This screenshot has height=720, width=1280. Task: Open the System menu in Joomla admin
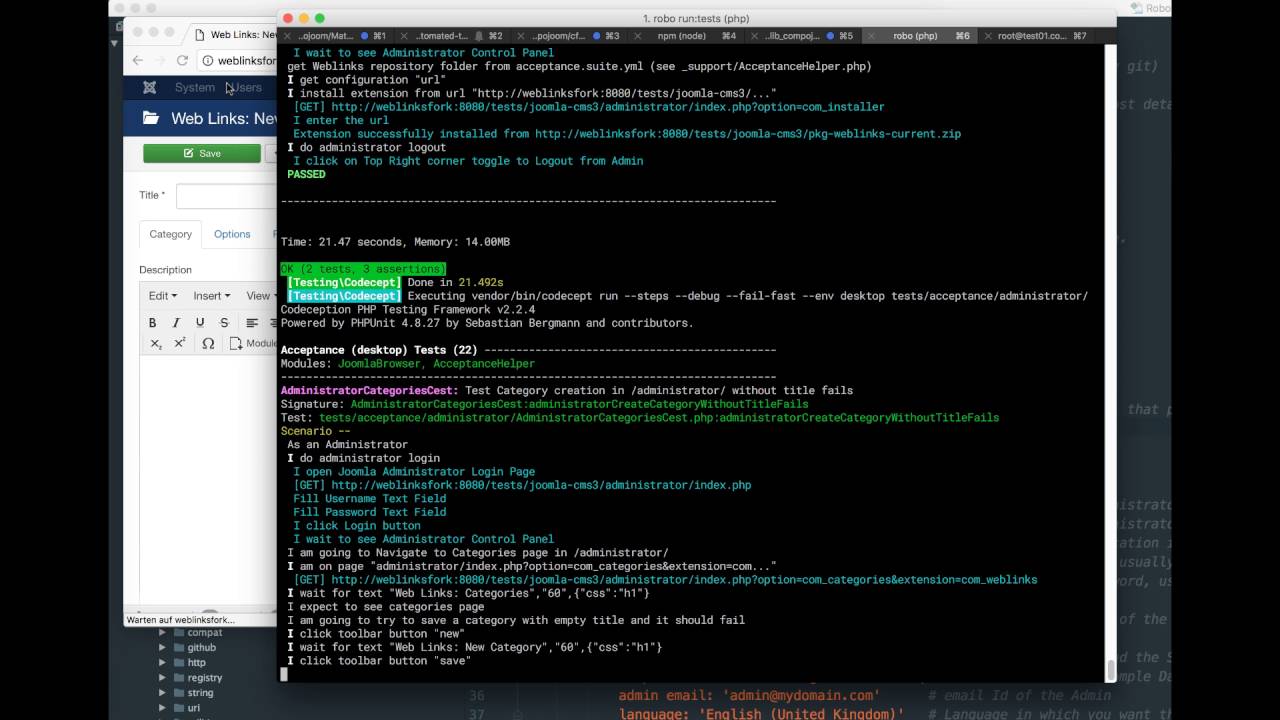coord(195,88)
